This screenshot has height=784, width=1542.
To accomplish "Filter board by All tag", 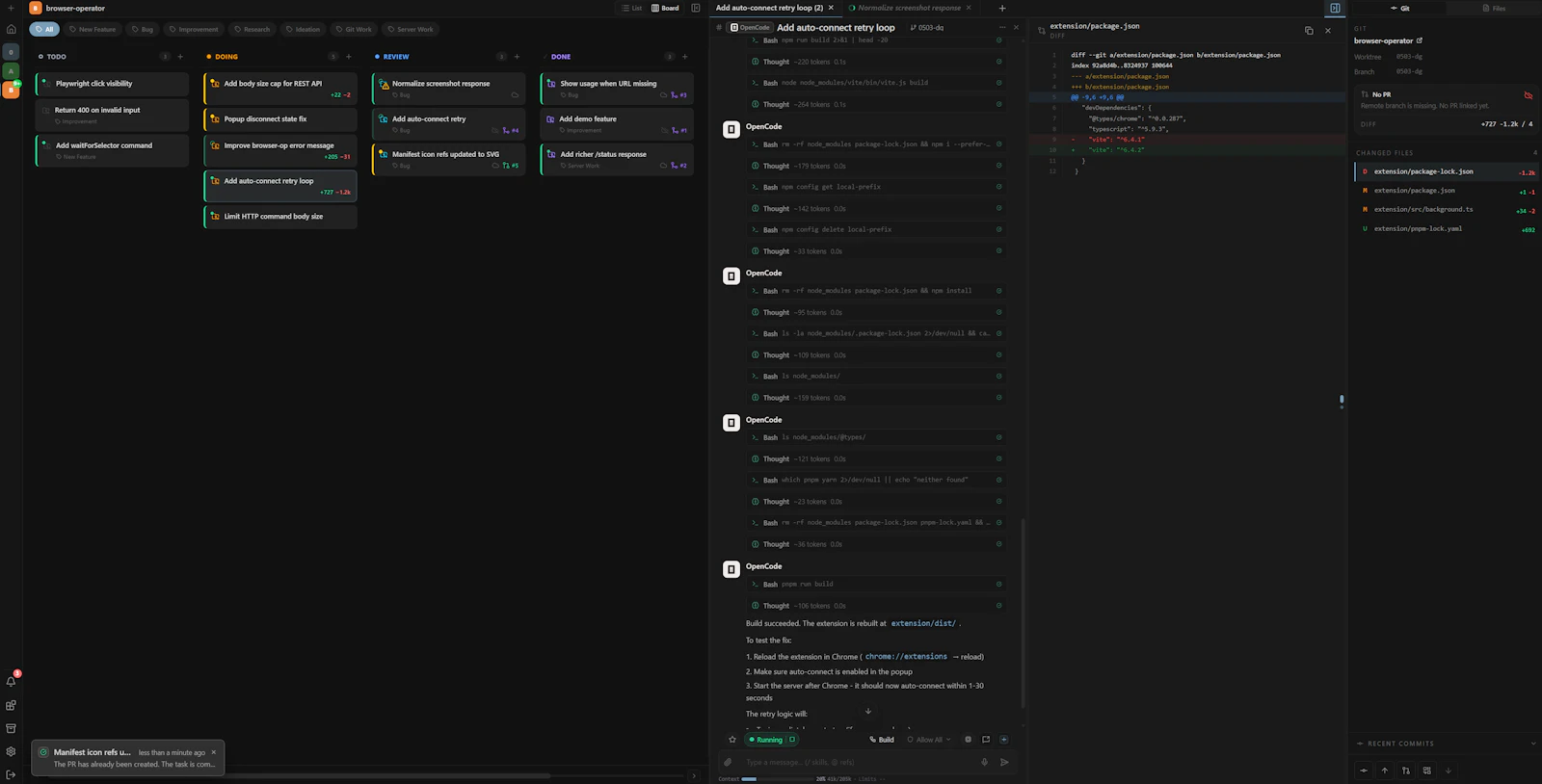I will click(44, 29).
